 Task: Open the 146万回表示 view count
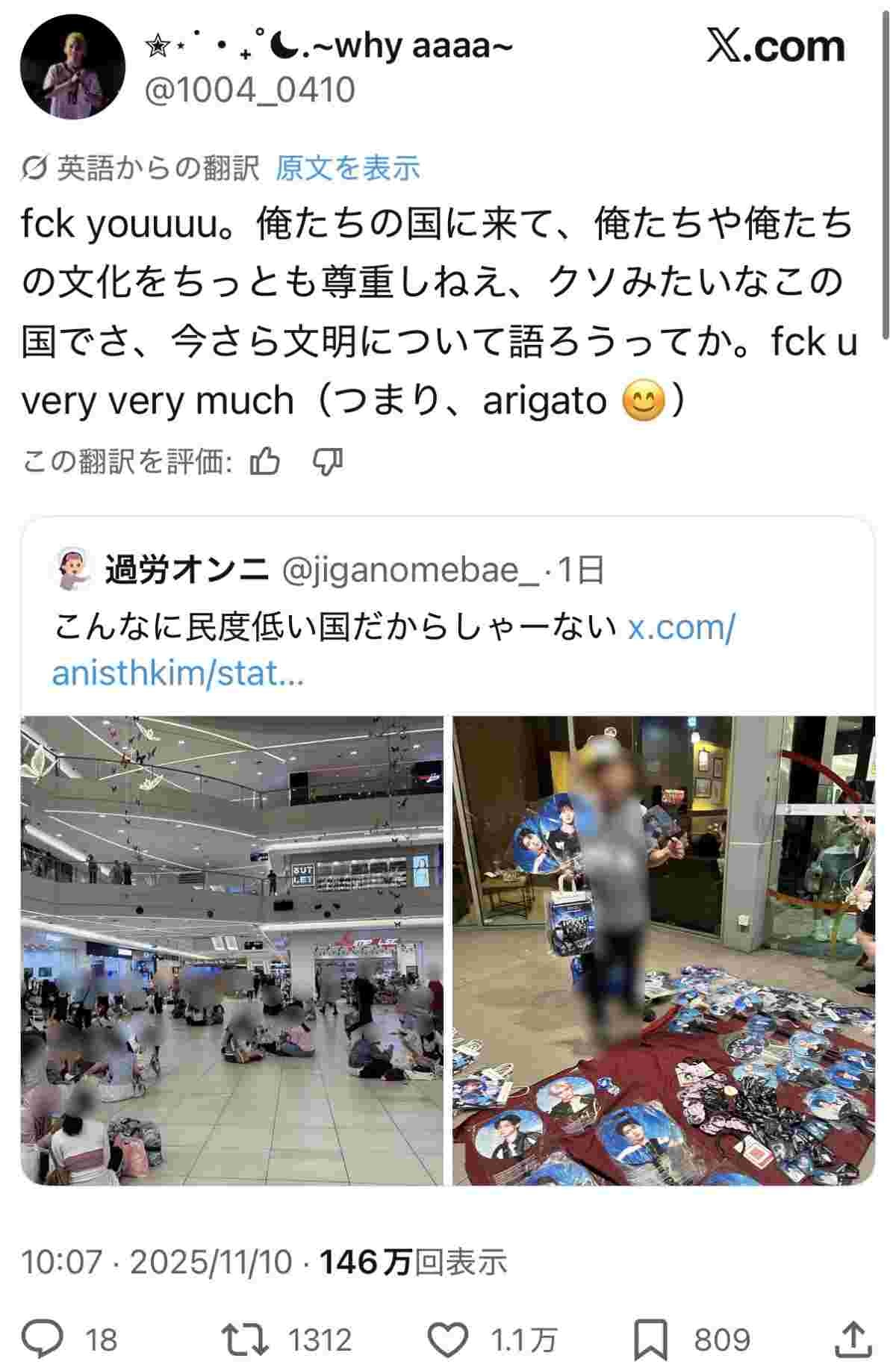click(x=414, y=1261)
